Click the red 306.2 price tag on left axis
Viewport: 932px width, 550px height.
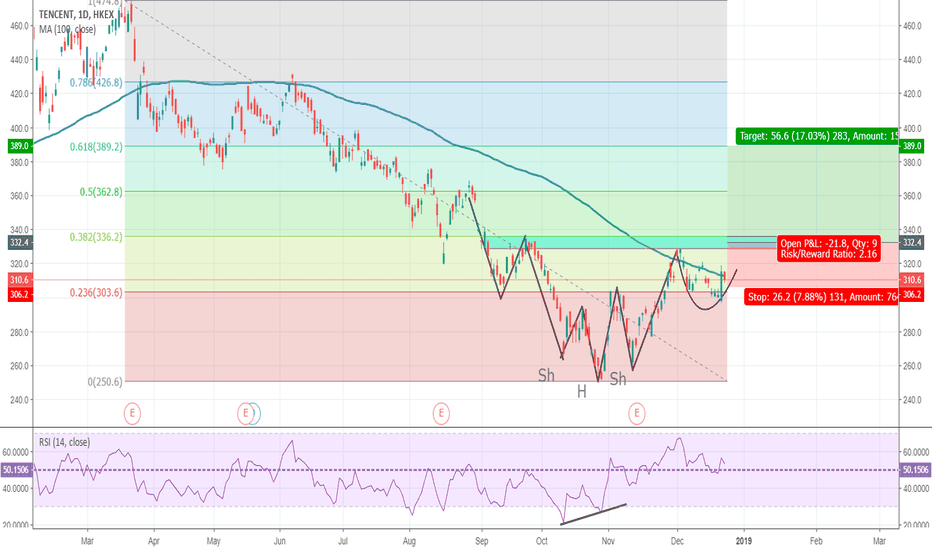point(20,294)
